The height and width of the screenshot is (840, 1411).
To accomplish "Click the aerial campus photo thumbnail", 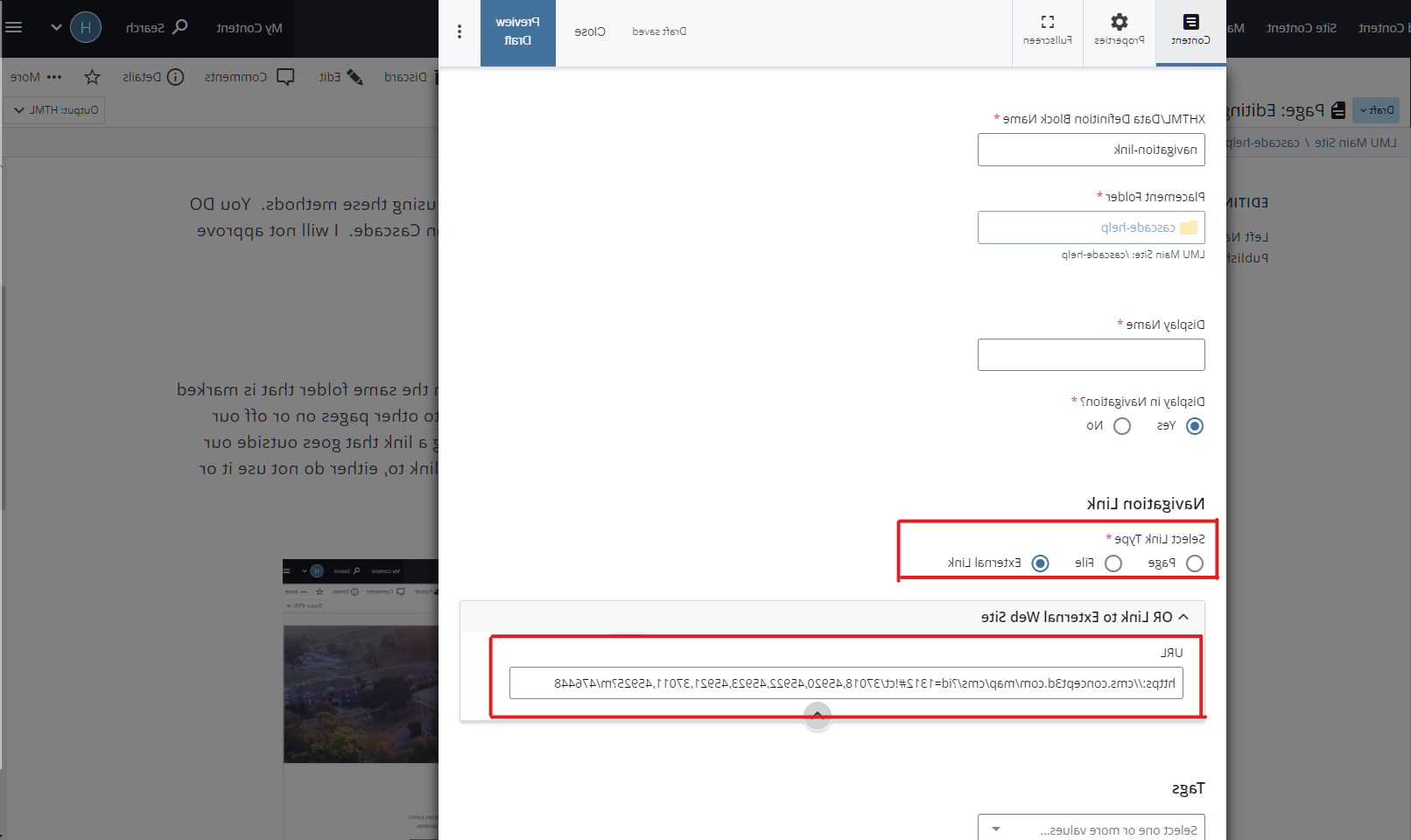I will [361, 694].
